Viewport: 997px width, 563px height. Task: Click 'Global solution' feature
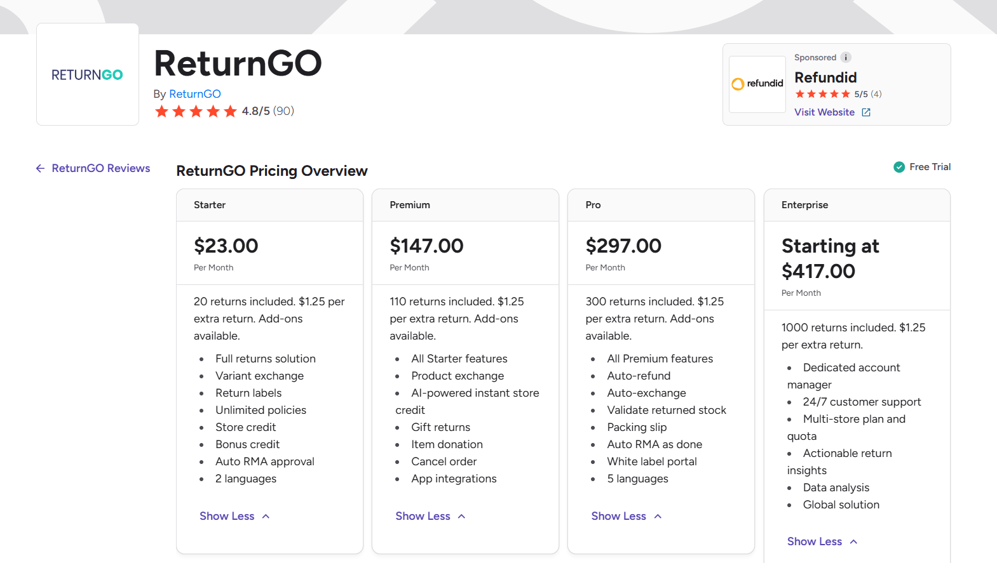[841, 505]
